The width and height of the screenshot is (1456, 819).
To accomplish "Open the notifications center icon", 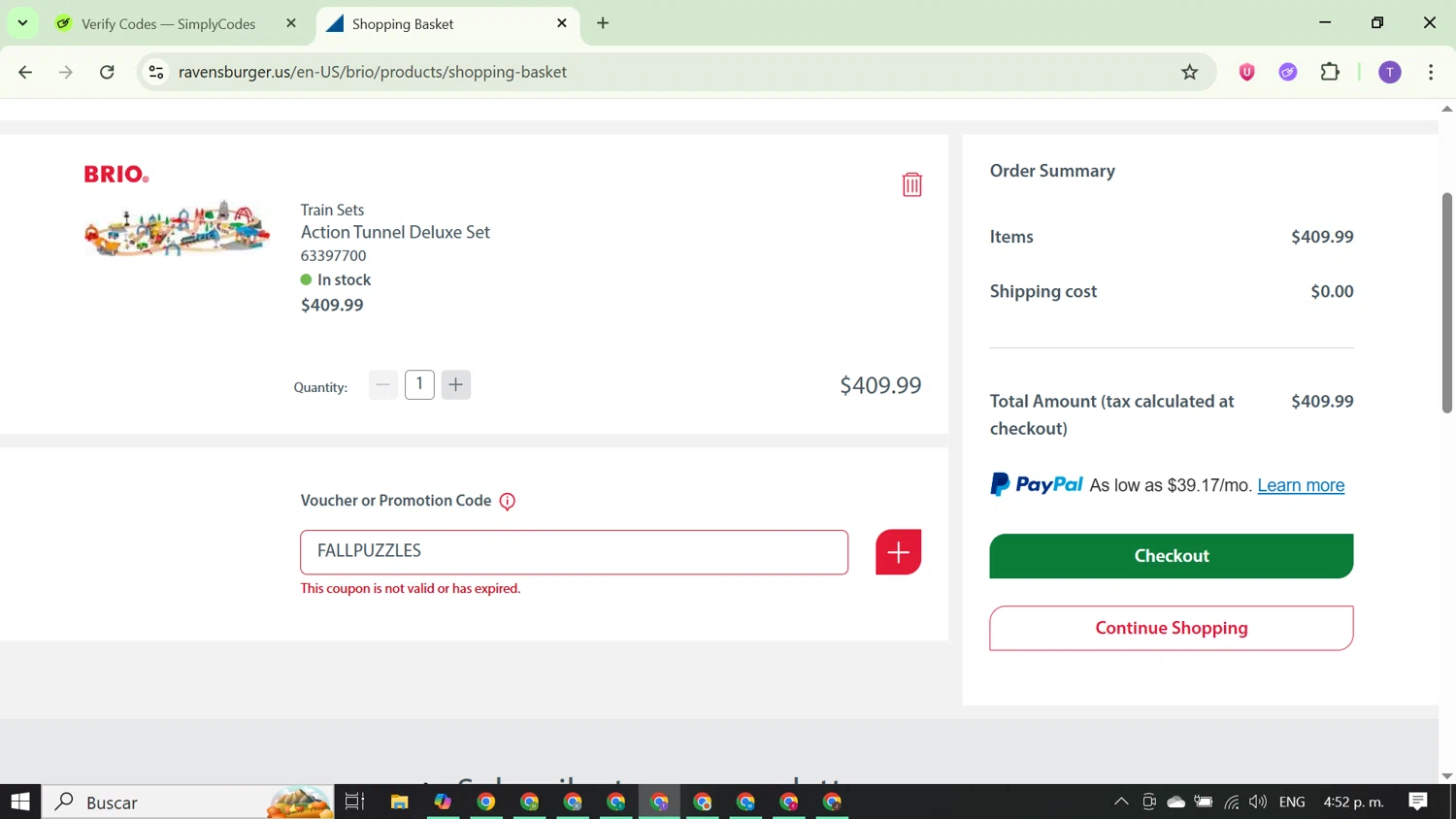I will (1418, 802).
